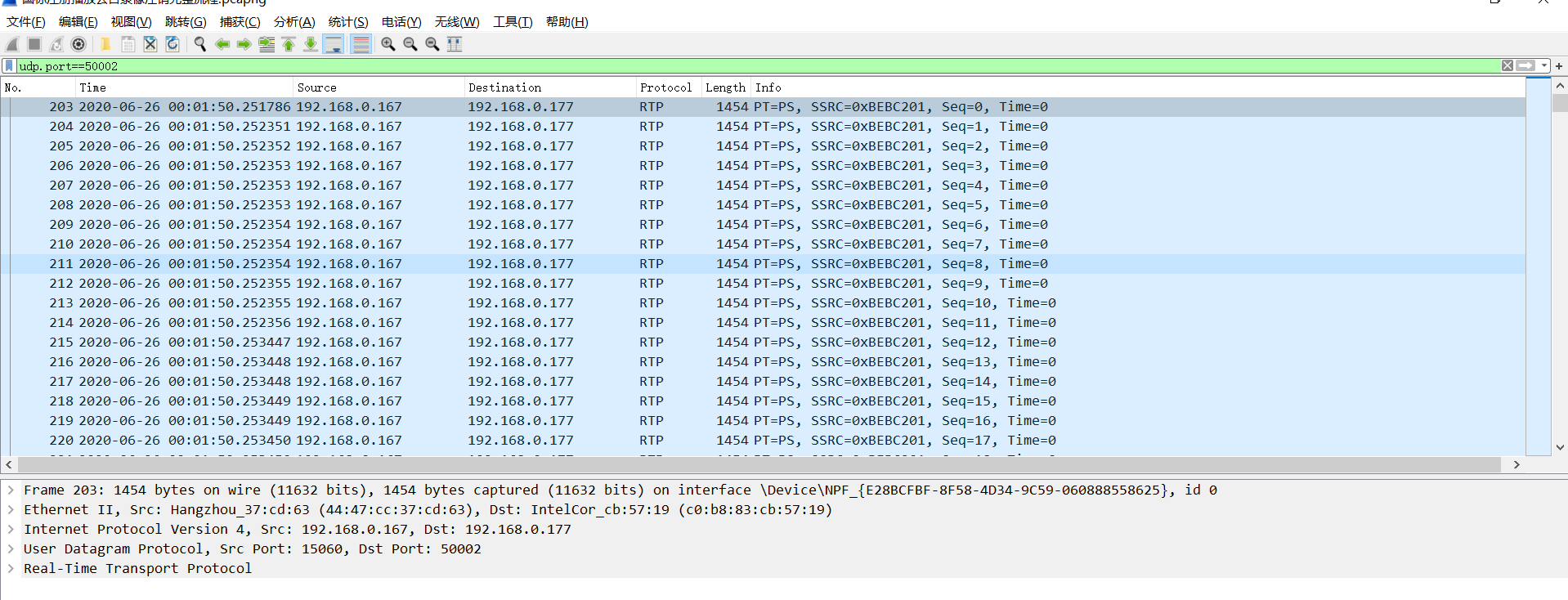Toggle packet colorization rules
The width and height of the screenshot is (1568, 600).
coord(361,44)
